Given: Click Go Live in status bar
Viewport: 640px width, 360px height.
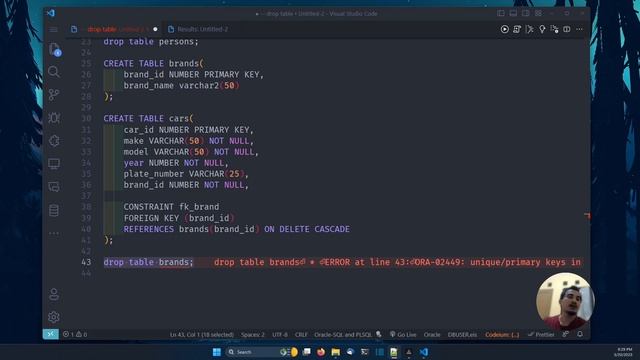Looking at the screenshot, I should pos(403,335).
